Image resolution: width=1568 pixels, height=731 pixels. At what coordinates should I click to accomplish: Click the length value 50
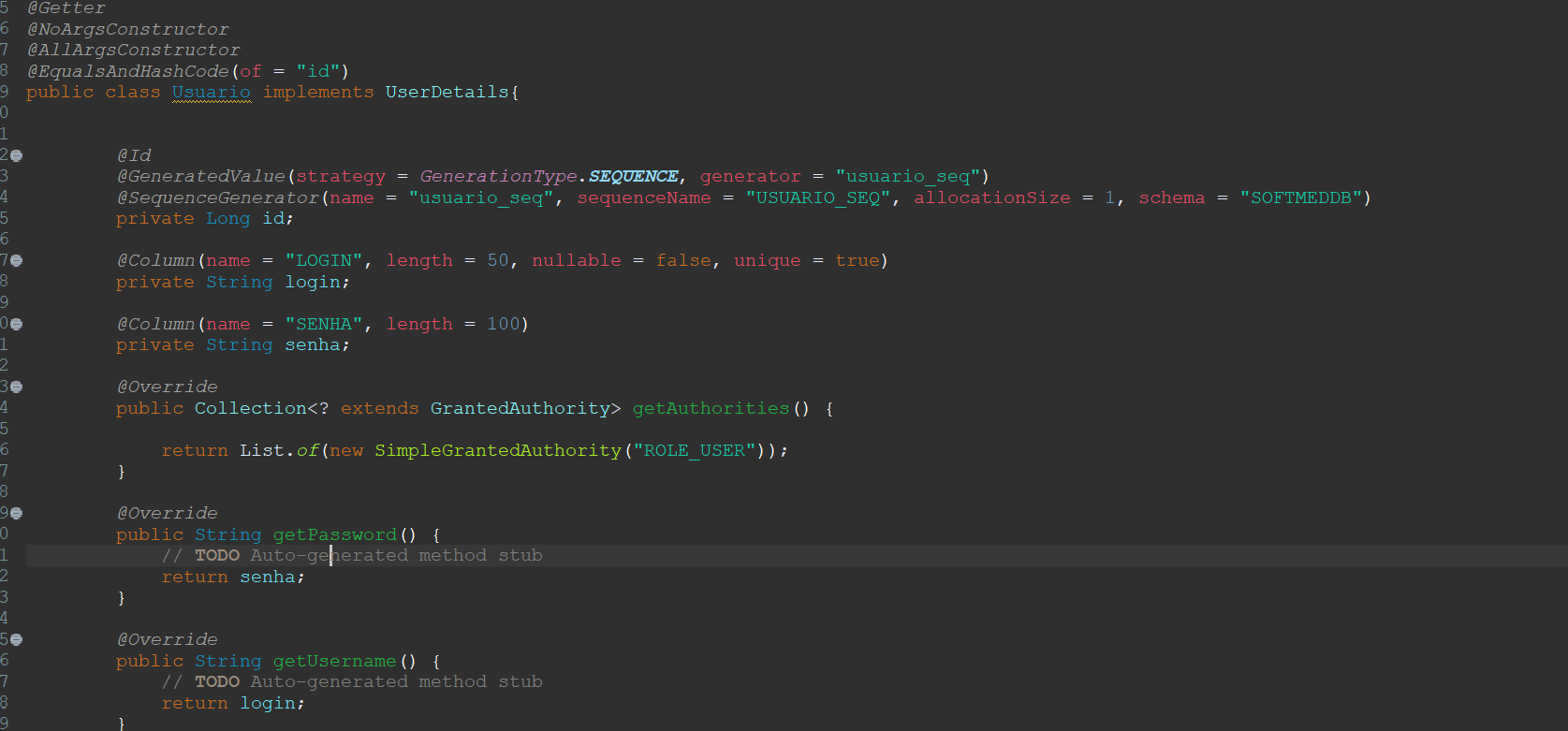click(498, 260)
